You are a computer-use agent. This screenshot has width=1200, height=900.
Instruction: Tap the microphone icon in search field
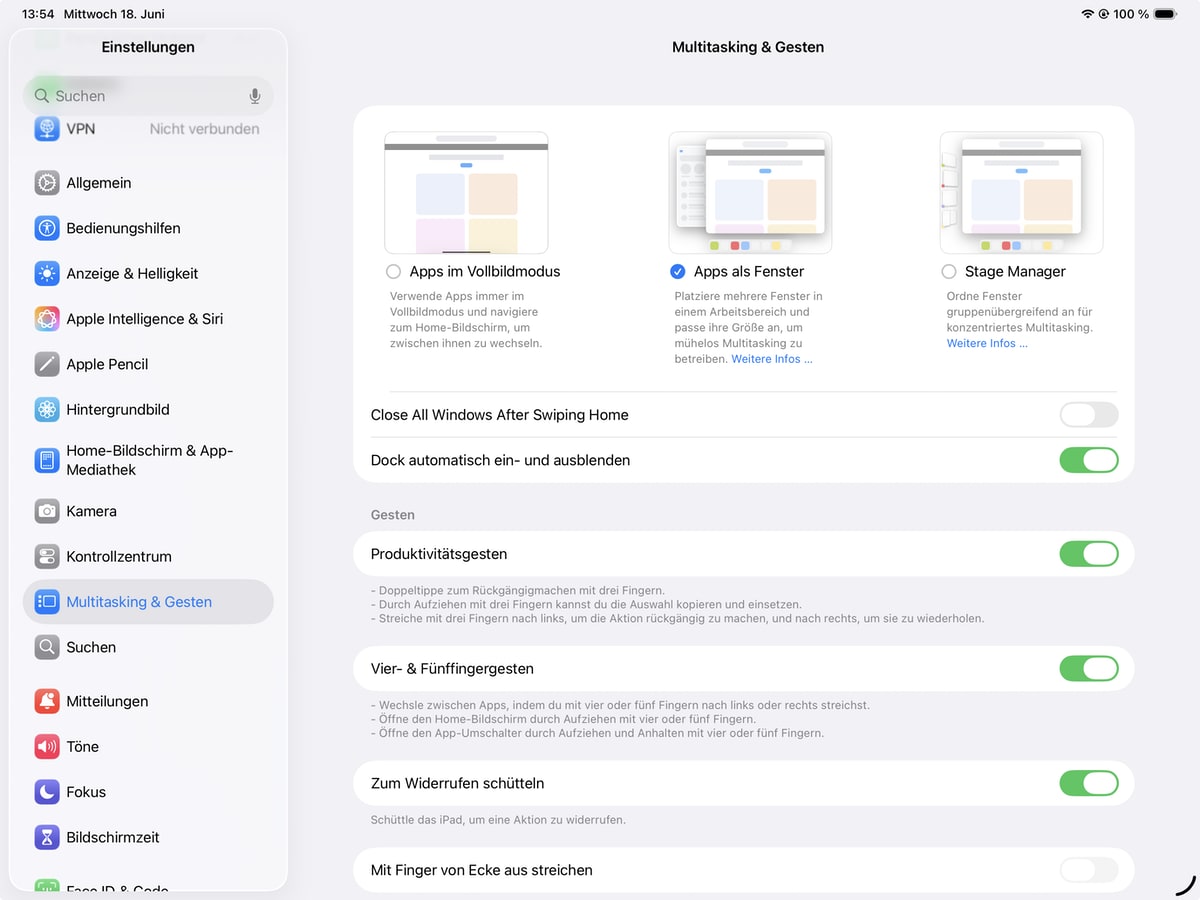pyautogui.click(x=255, y=96)
